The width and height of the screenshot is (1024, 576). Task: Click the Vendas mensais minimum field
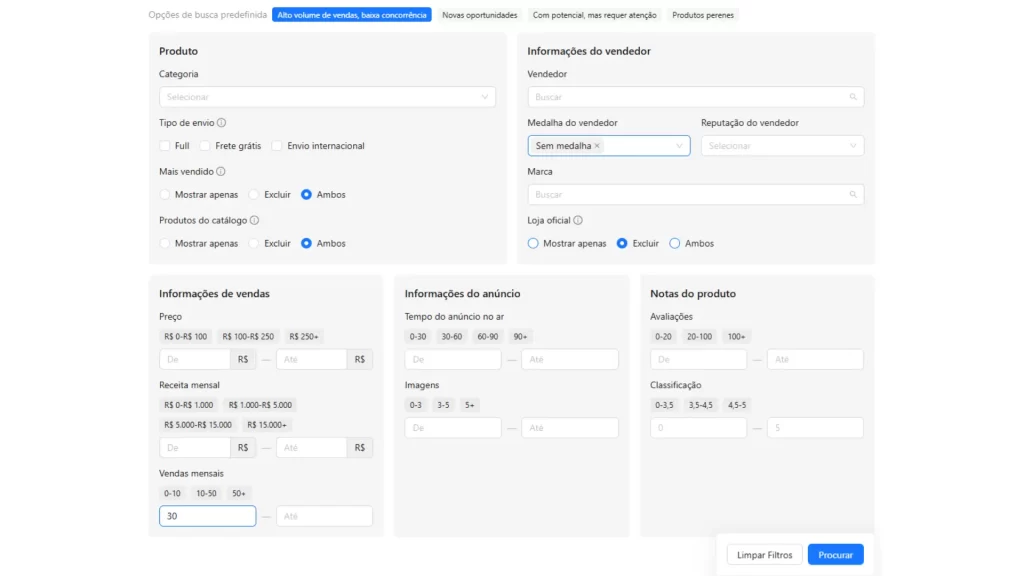coord(207,516)
